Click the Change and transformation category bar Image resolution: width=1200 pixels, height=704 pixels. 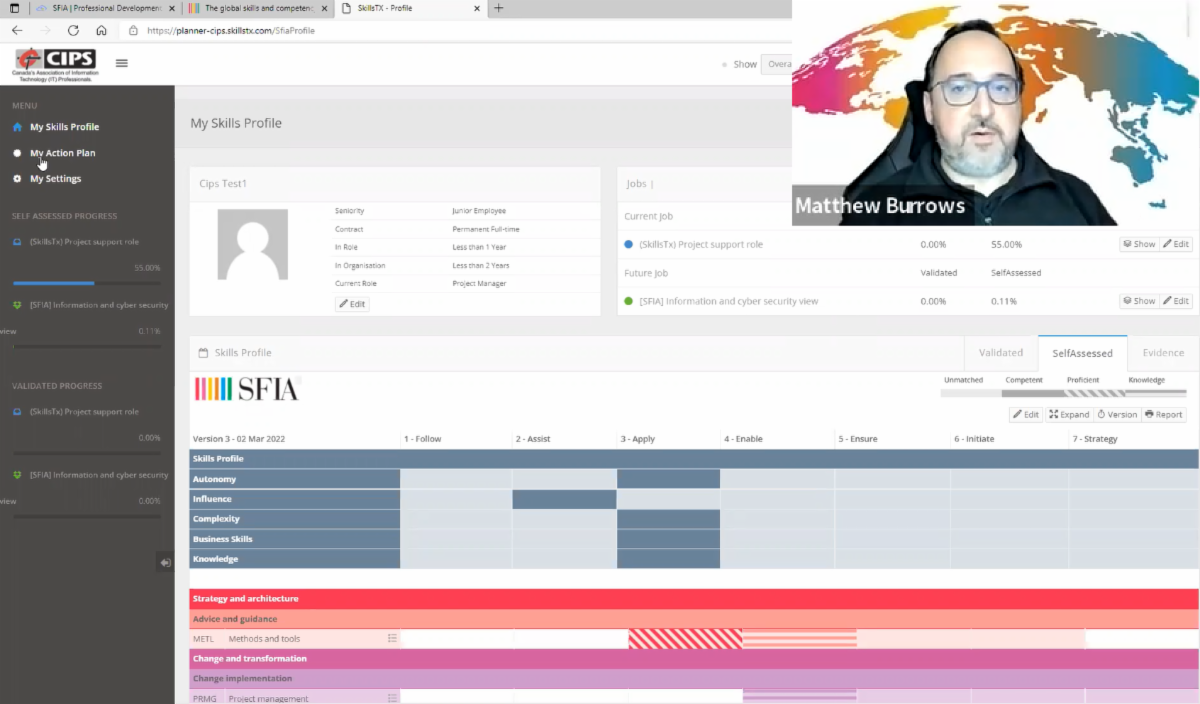694,659
